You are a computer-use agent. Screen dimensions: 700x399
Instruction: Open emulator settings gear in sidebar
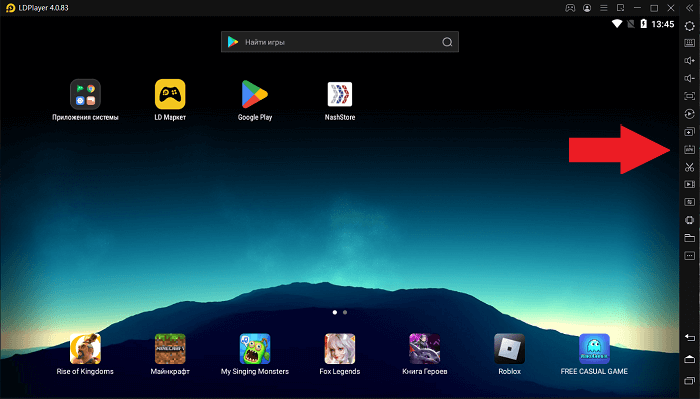coord(689,26)
